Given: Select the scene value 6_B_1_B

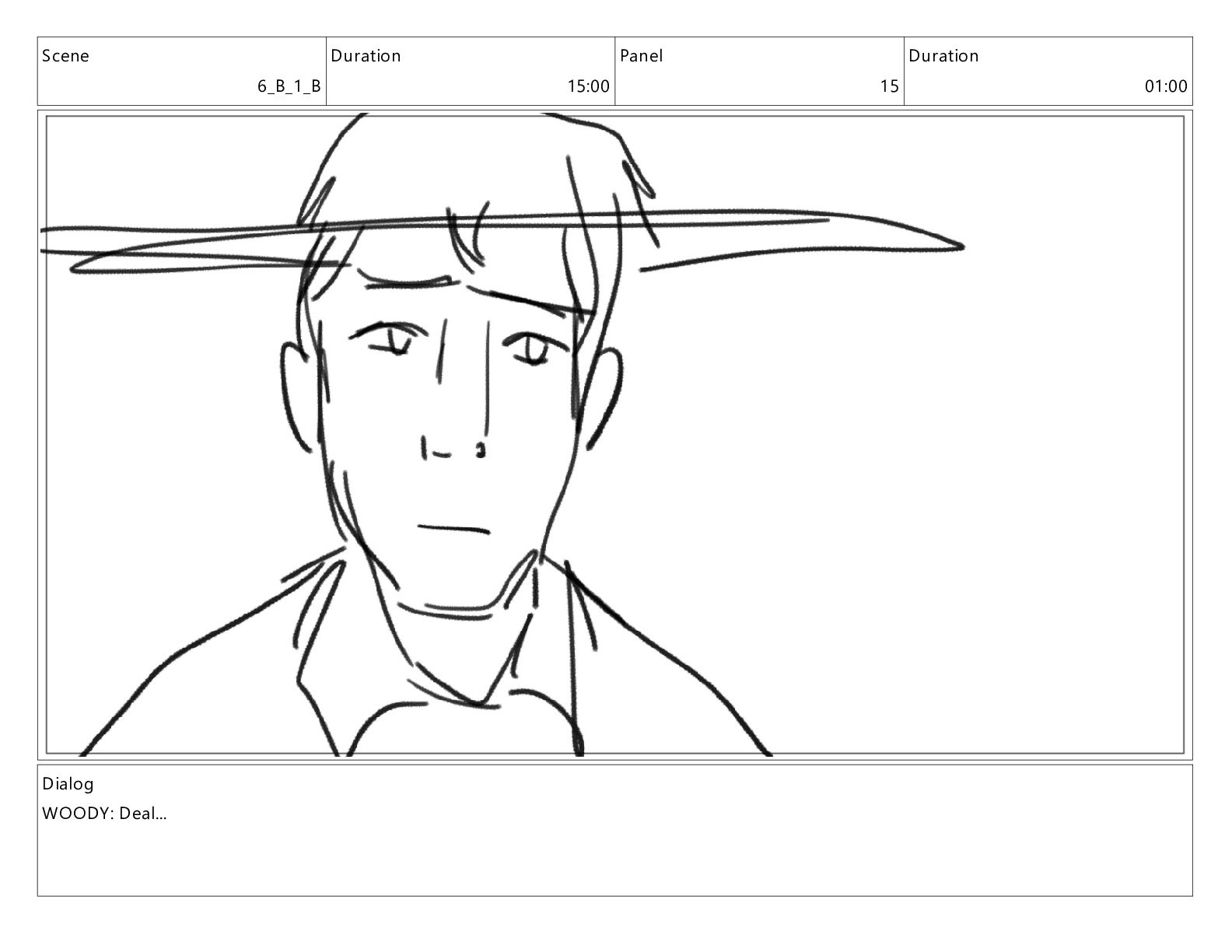Looking at the screenshot, I should coord(289,86).
